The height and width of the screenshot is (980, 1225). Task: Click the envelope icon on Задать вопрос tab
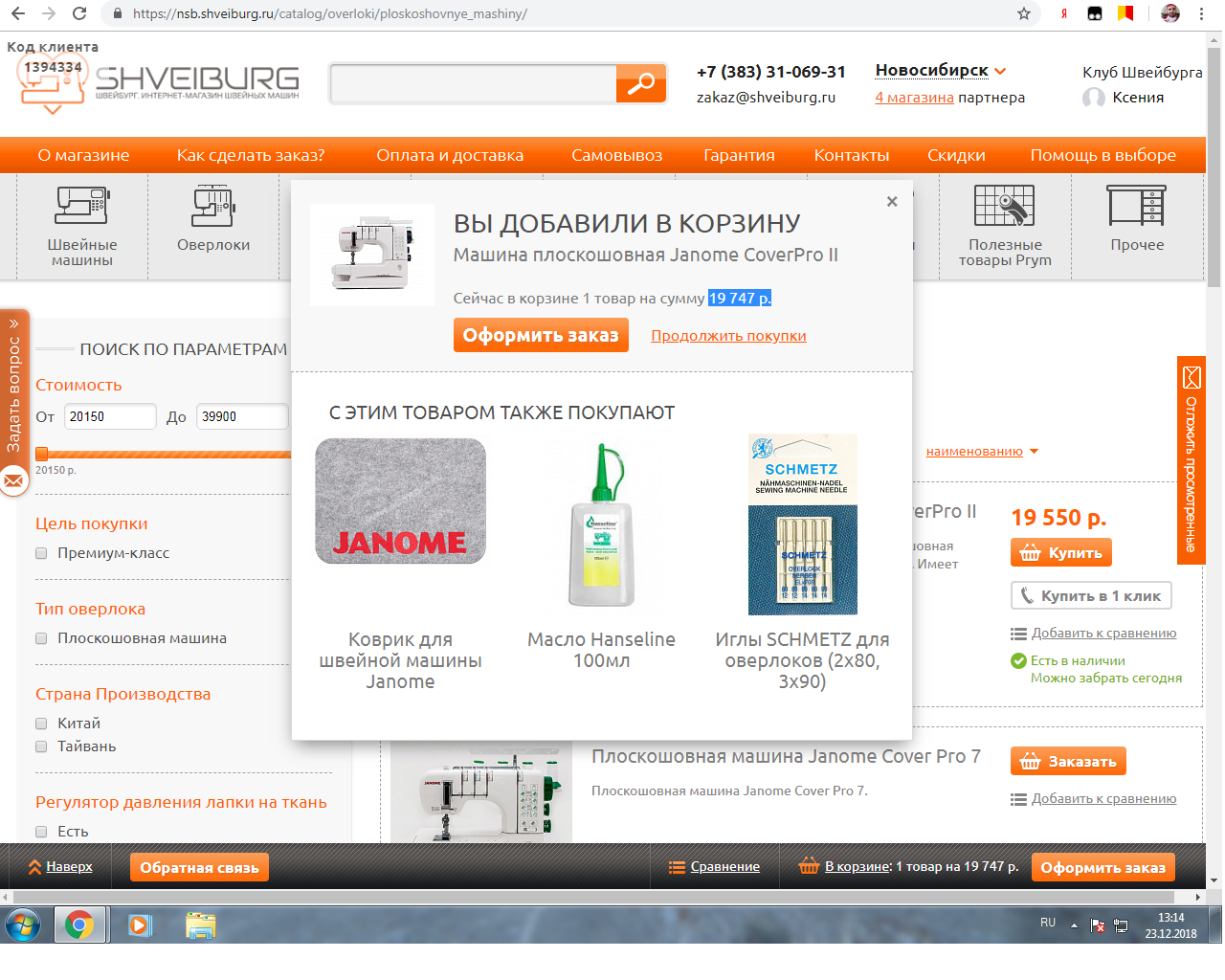point(13,480)
